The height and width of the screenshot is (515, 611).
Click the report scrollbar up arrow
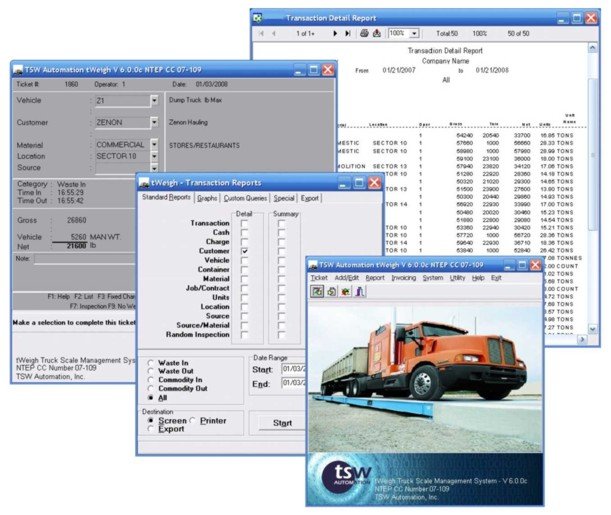coord(592,48)
